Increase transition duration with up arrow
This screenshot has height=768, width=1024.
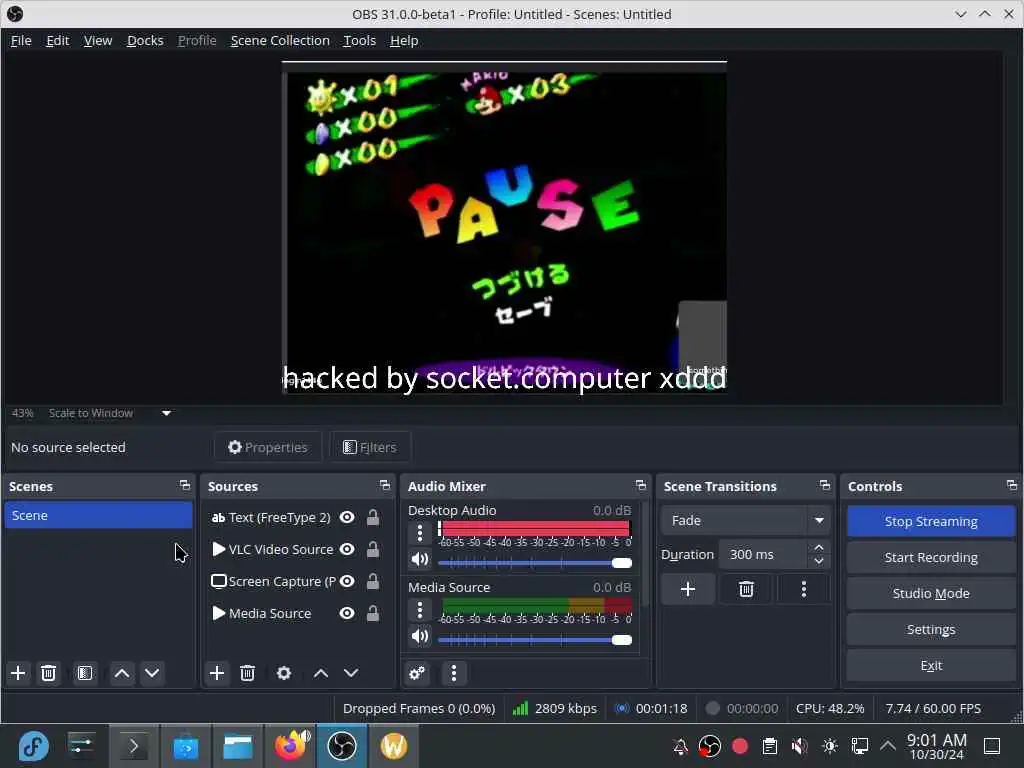819,547
